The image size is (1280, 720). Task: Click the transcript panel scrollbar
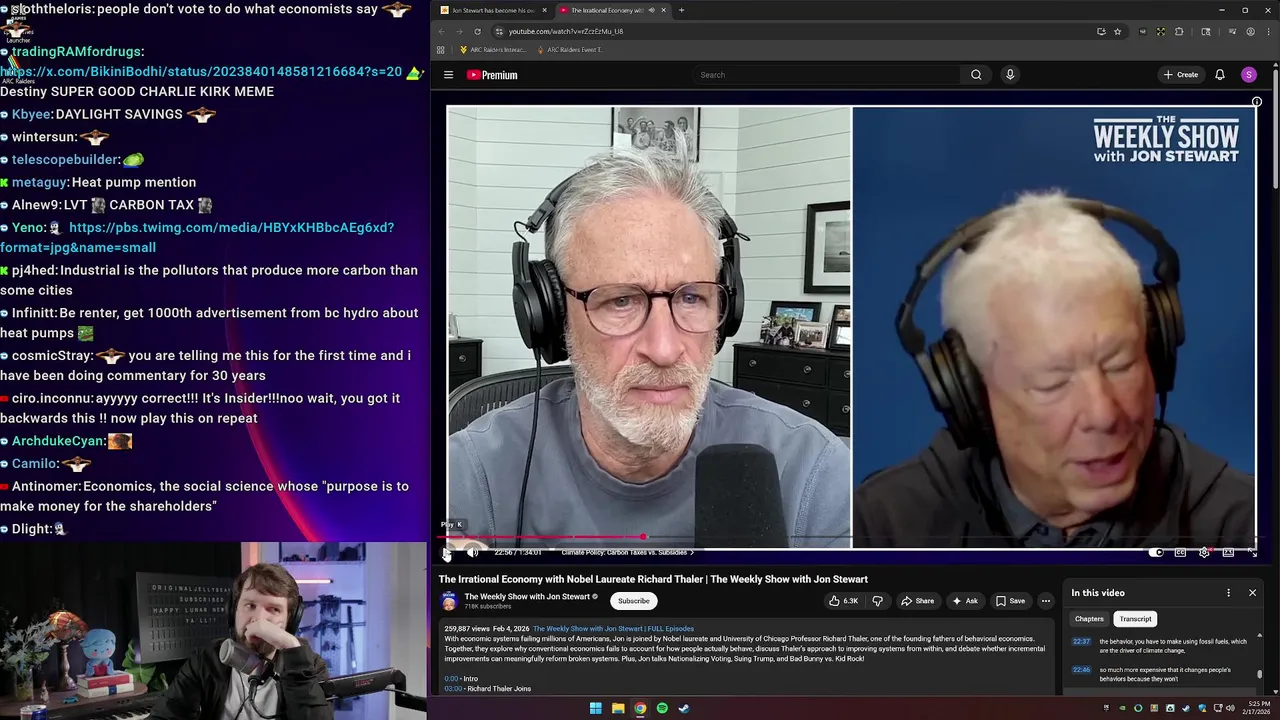1259,674
